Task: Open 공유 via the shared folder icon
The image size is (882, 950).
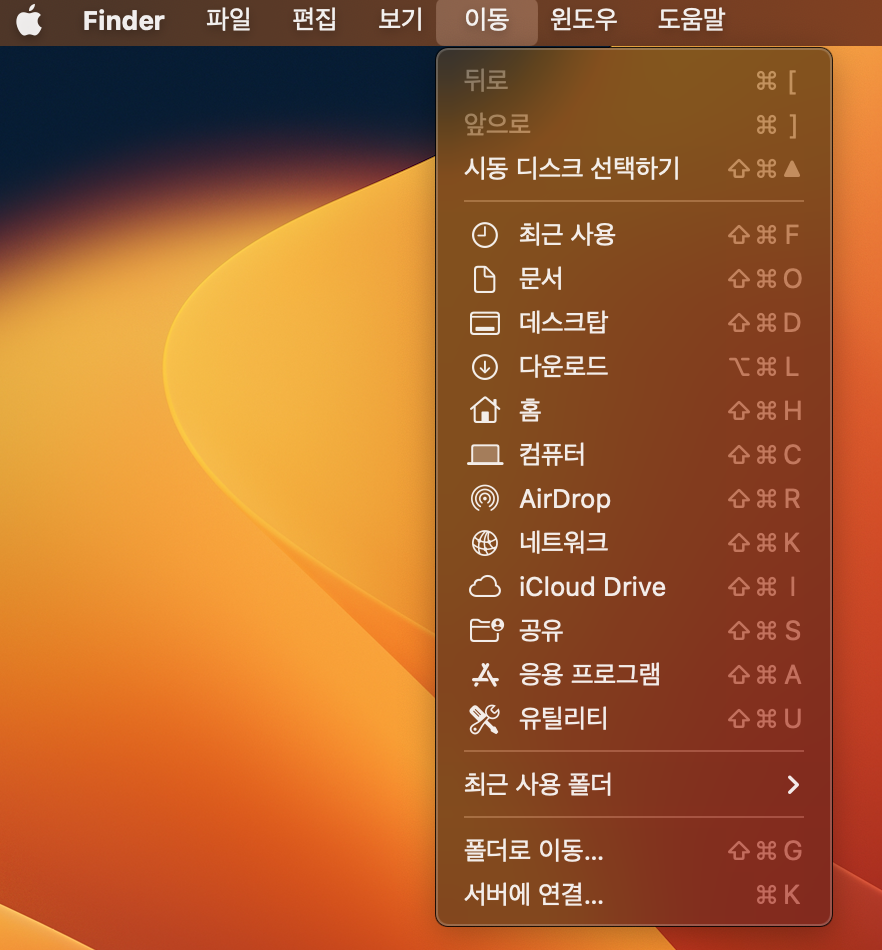Action: tap(485, 631)
